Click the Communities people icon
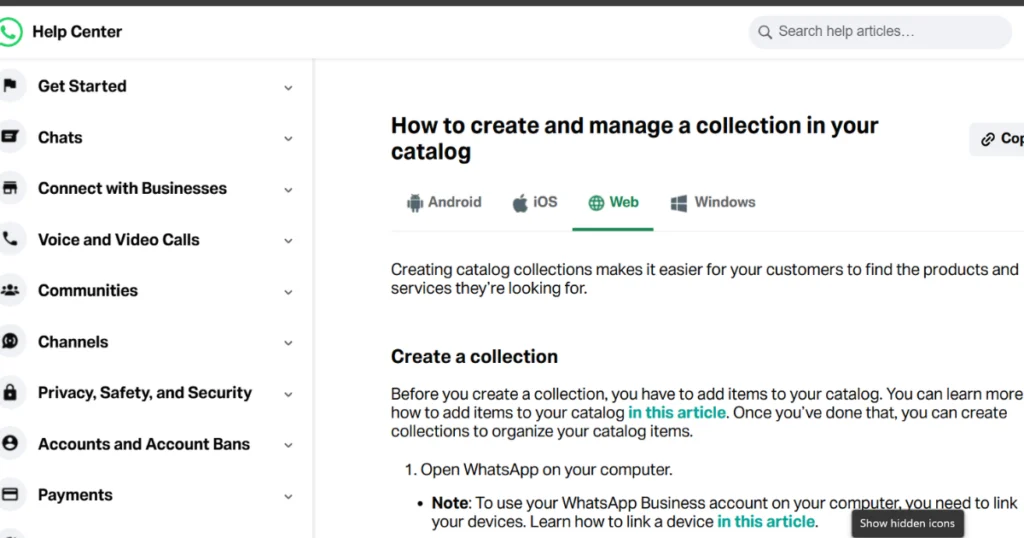The width and height of the screenshot is (1024, 538). coord(10,290)
